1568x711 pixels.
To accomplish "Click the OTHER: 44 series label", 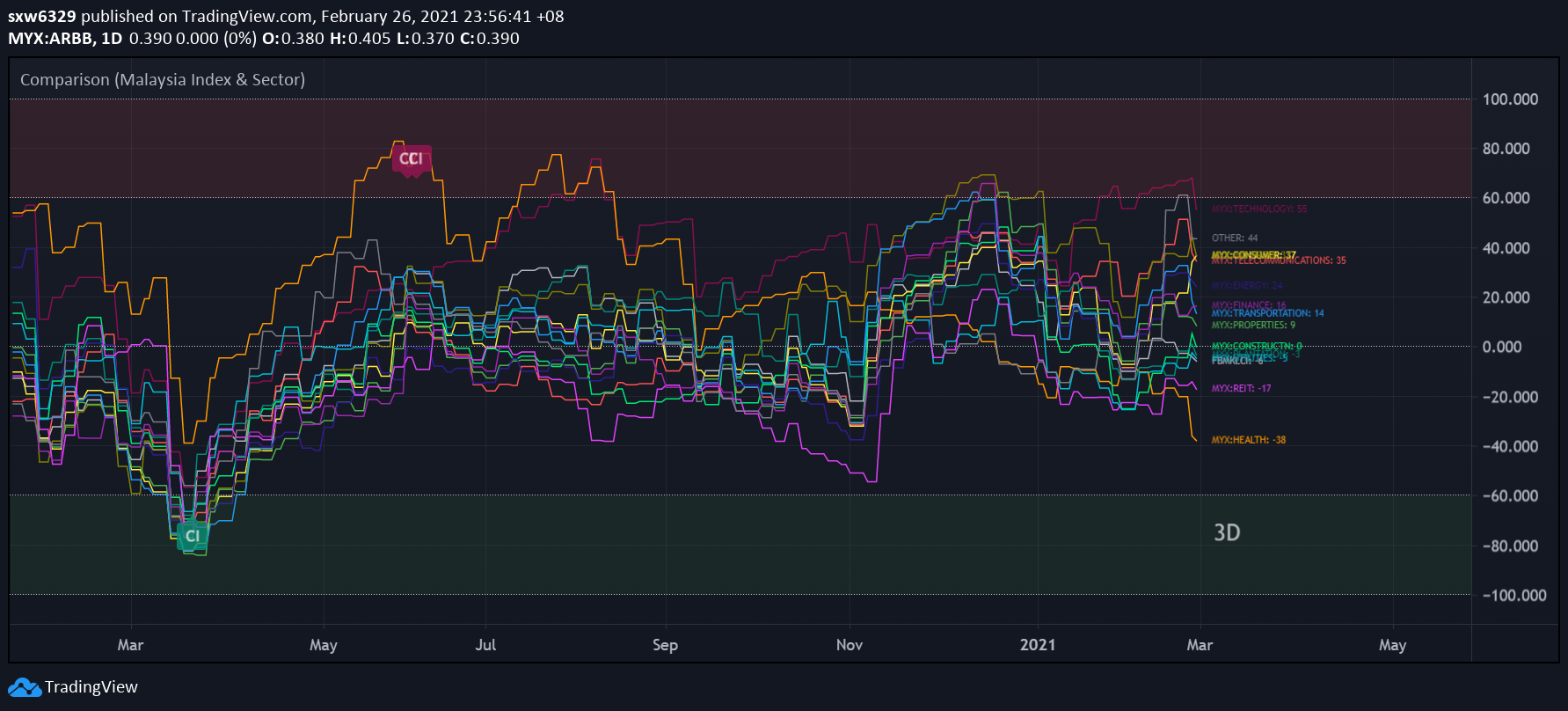I will pyautogui.click(x=1235, y=238).
